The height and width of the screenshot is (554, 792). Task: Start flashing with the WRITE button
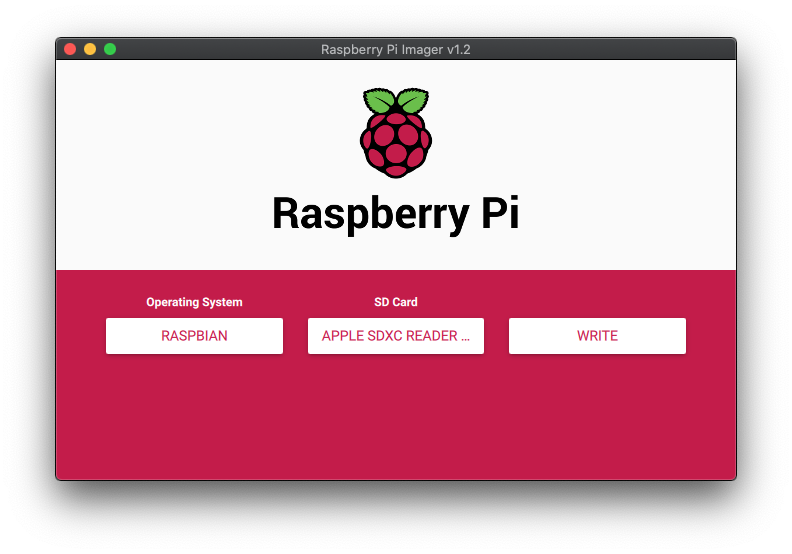tap(597, 336)
